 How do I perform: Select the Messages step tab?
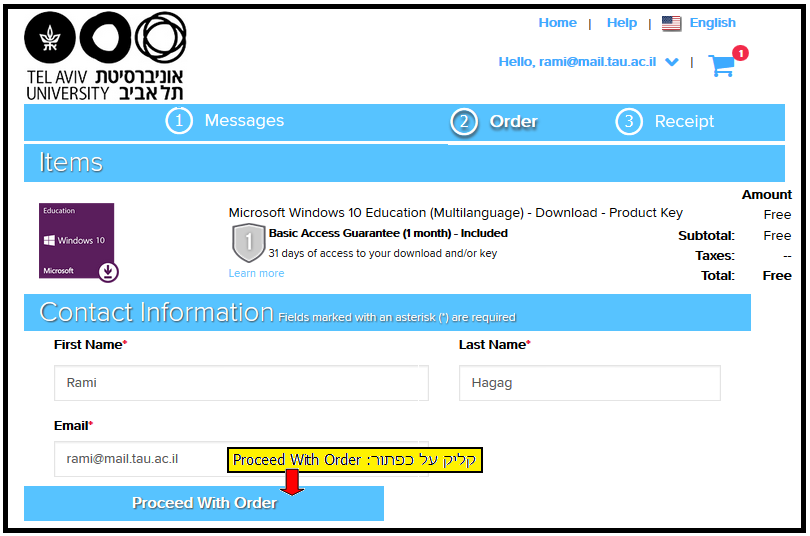(x=225, y=121)
